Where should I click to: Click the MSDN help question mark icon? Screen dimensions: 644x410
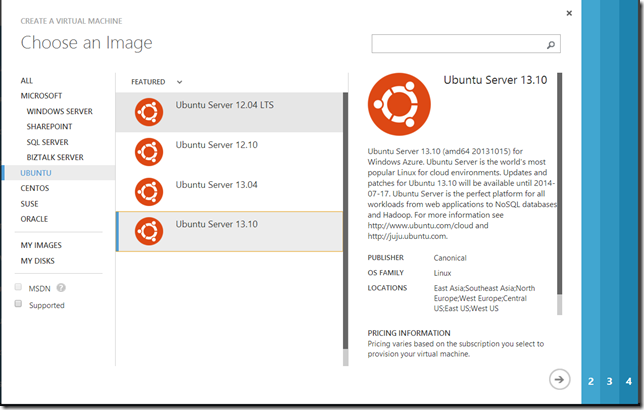coord(61,288)
